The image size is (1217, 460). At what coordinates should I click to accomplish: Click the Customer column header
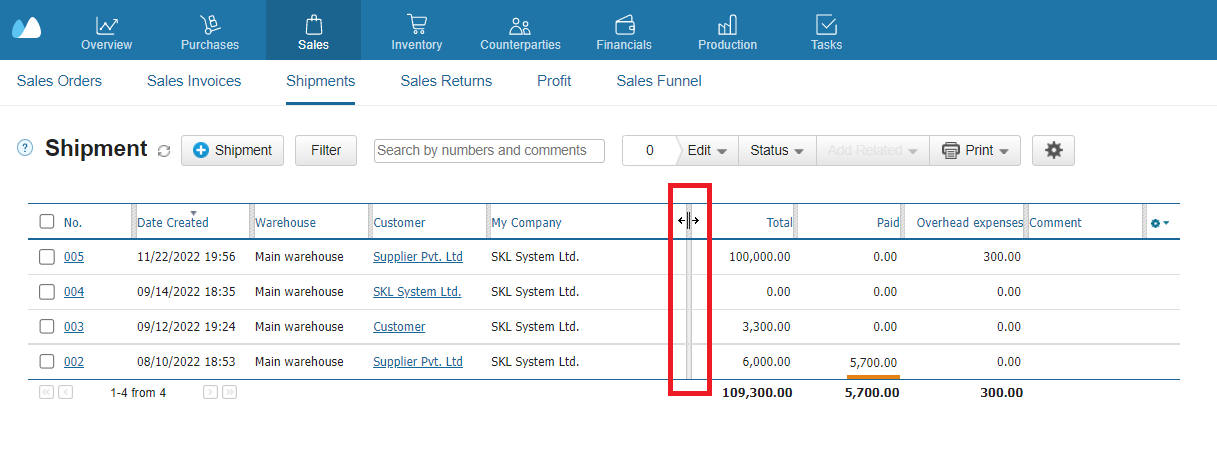click(x=399, y=222)
